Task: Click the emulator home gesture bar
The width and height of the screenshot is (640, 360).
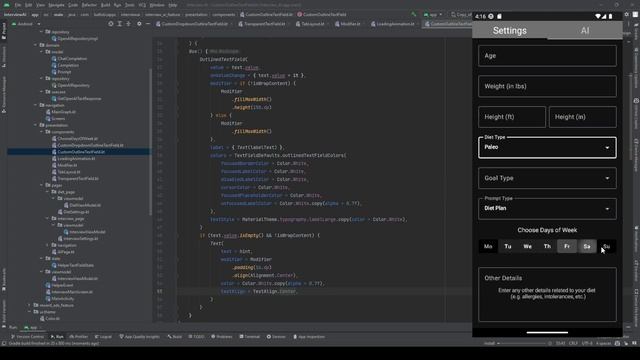Action: pyautogui.click(x=547, y=332)
